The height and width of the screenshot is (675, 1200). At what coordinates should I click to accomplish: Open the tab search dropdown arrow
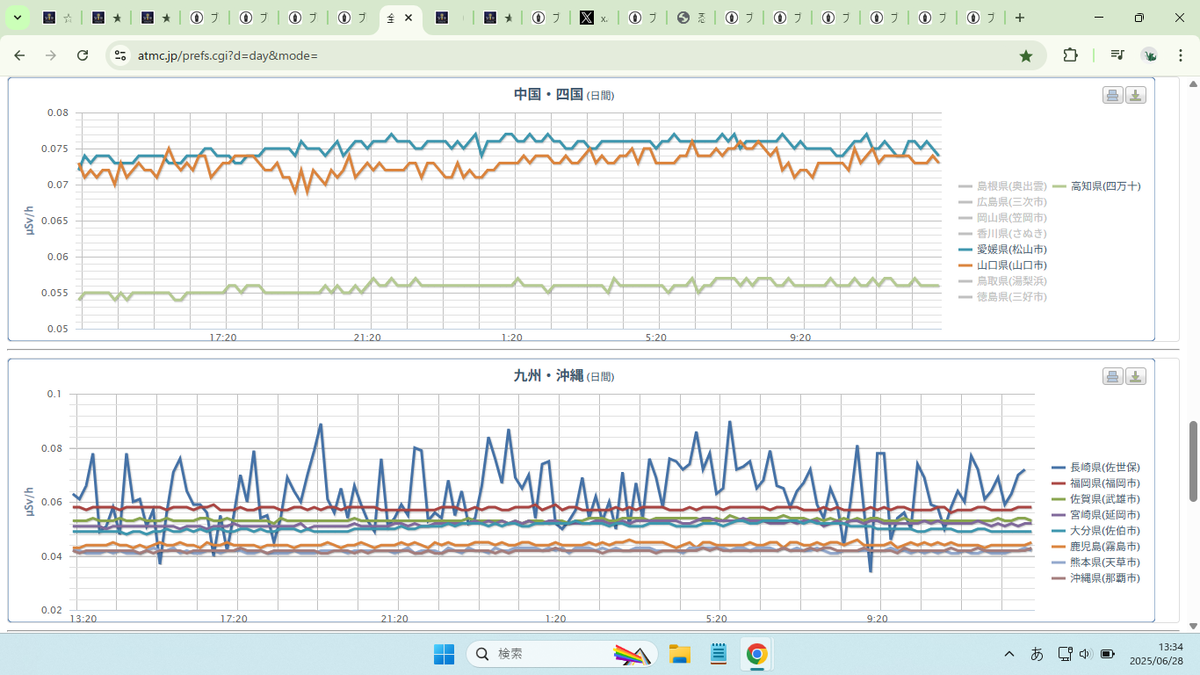click(17, 18)
